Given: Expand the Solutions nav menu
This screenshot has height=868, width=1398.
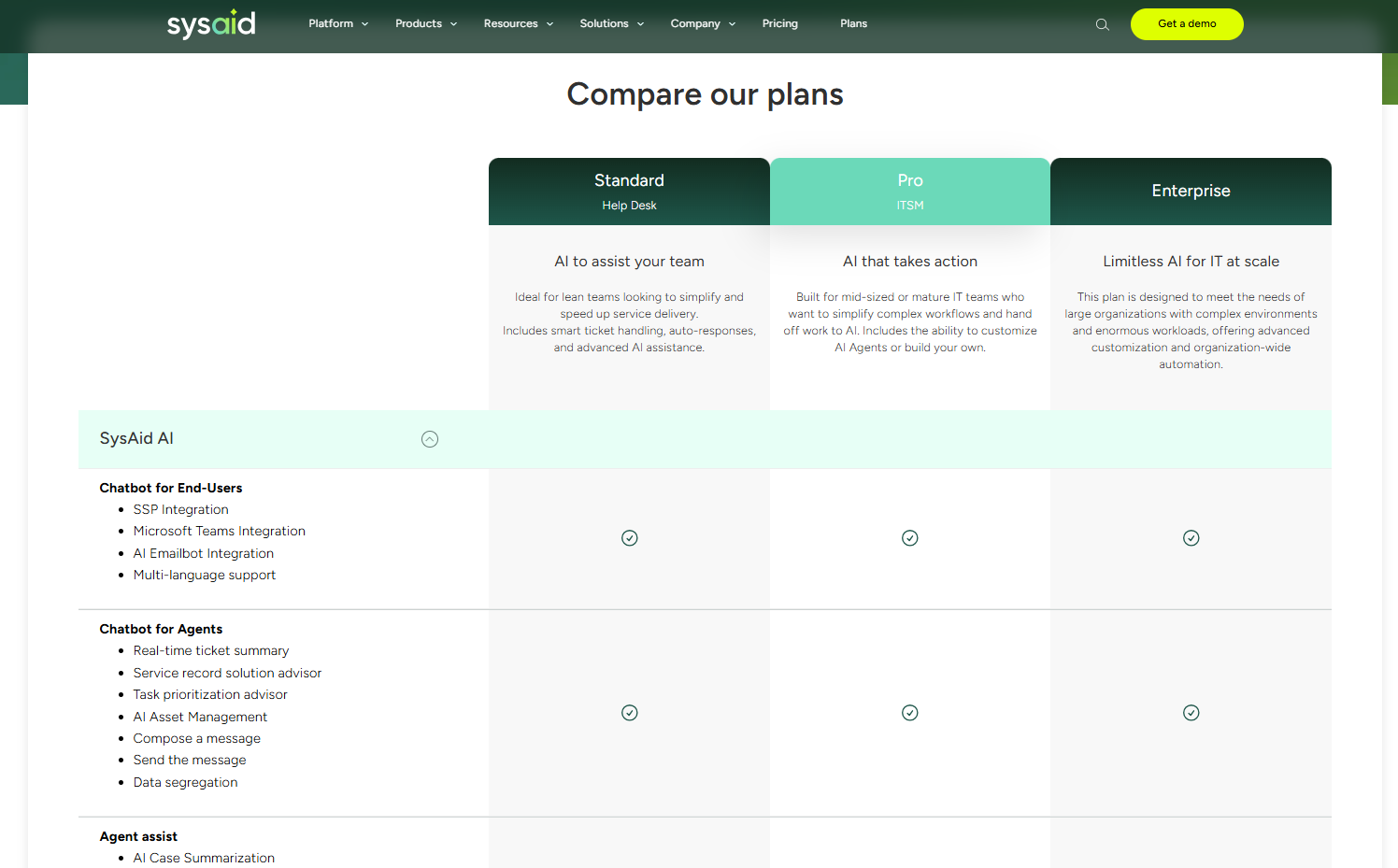Looking at the screenshot, I should 612,23.
